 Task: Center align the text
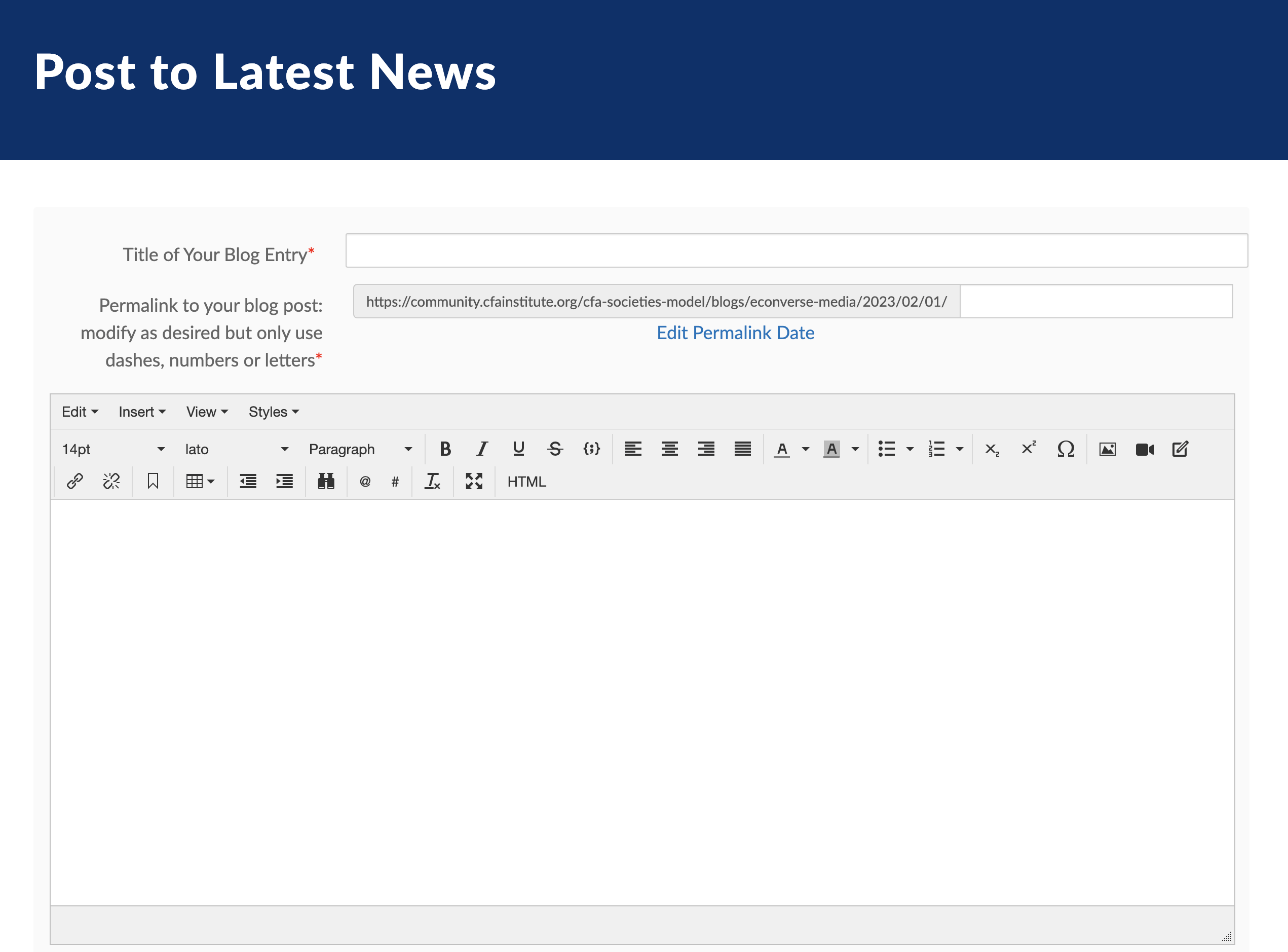click(x=669, y=449)
